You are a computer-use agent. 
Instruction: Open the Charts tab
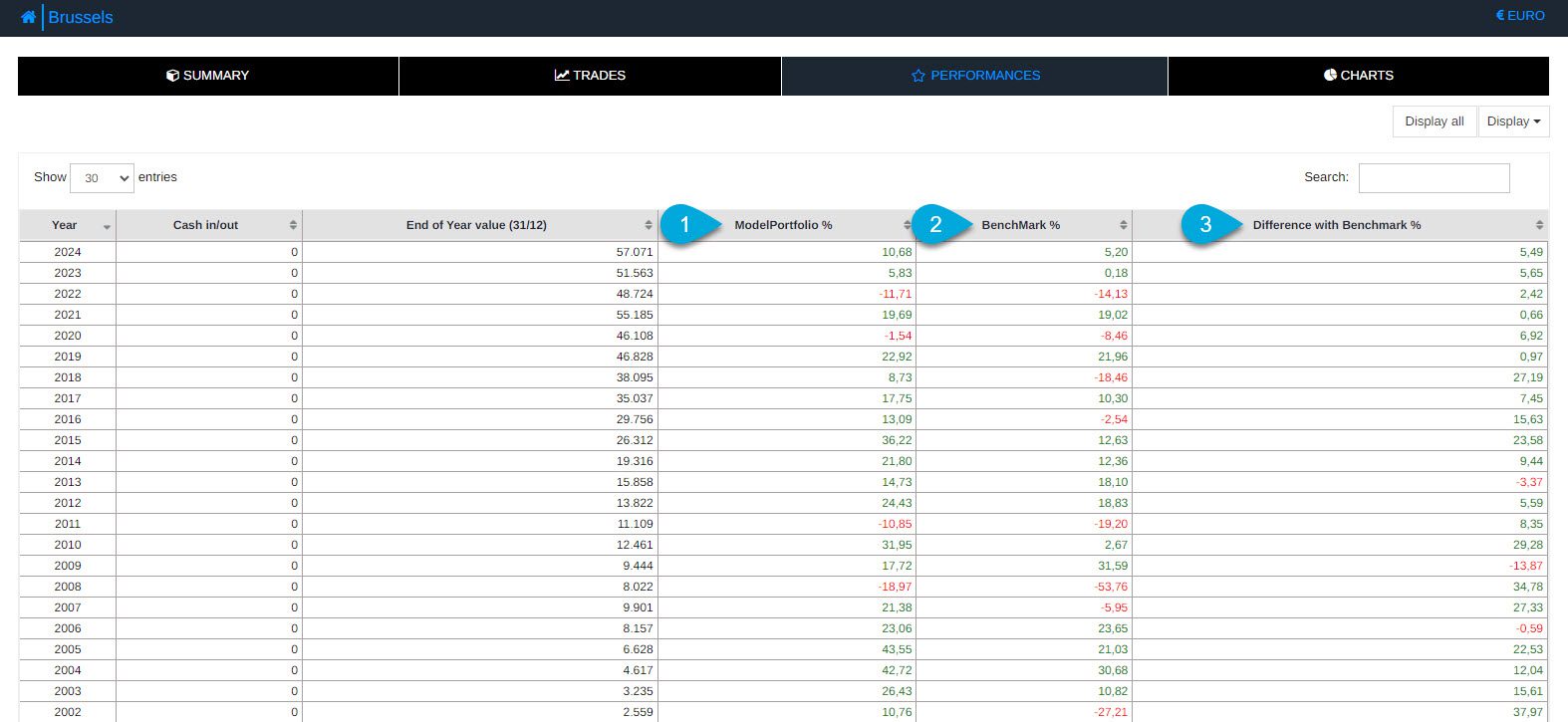(1358, 76)
